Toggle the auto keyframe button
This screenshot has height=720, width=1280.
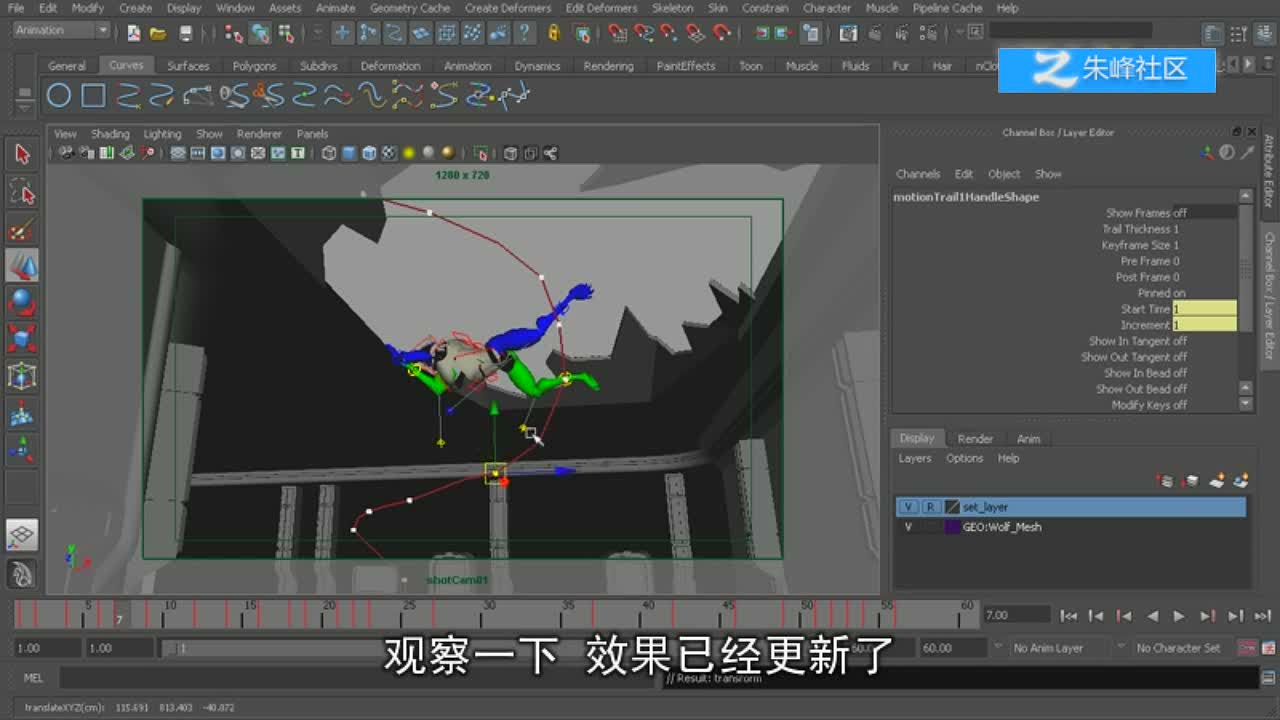point(1248,648)
